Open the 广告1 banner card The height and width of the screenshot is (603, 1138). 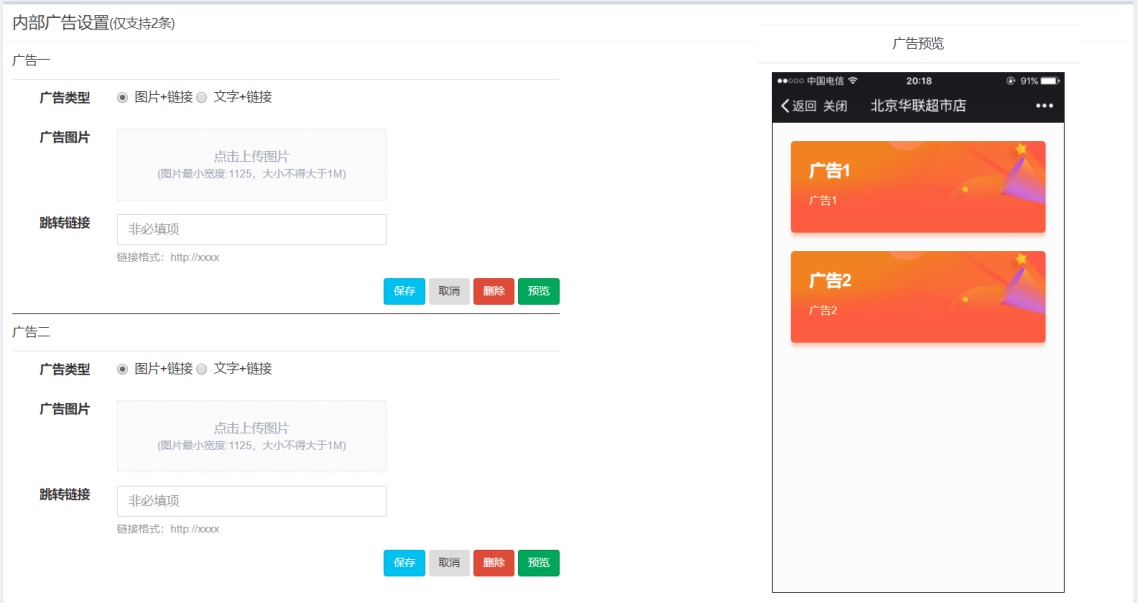pos(918,186)
